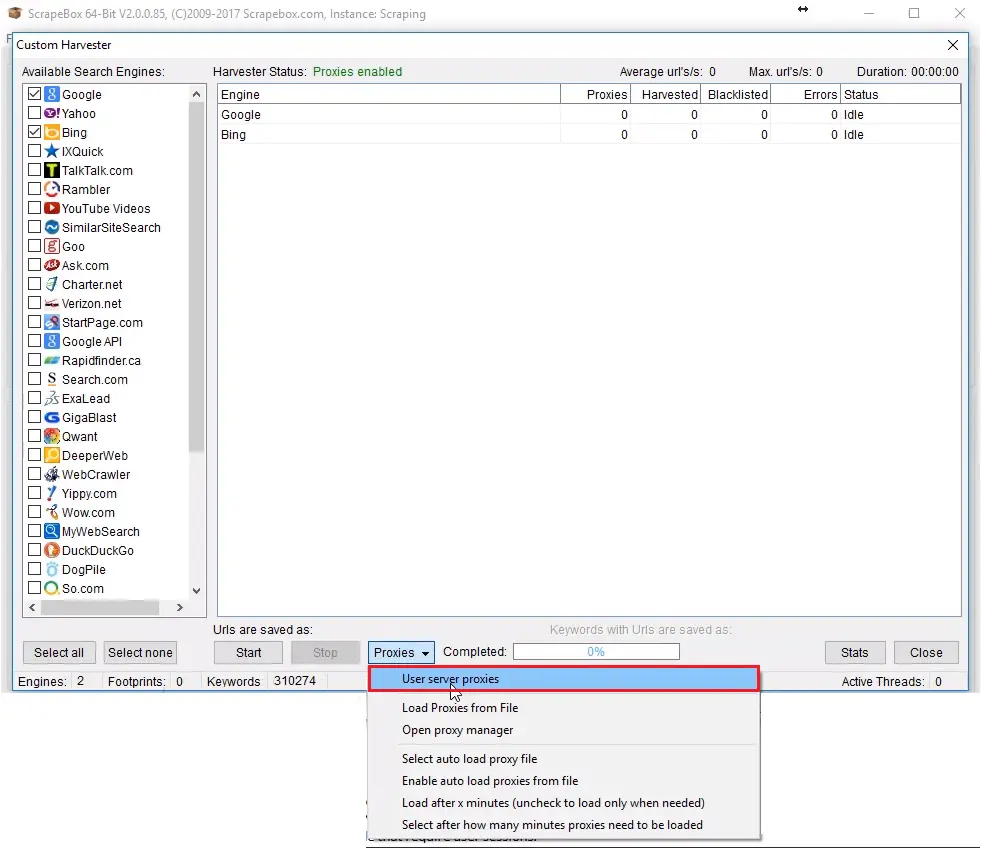Select Open proxy manager menu entry
The image size is (981, 848).
[x=458, y=730]
